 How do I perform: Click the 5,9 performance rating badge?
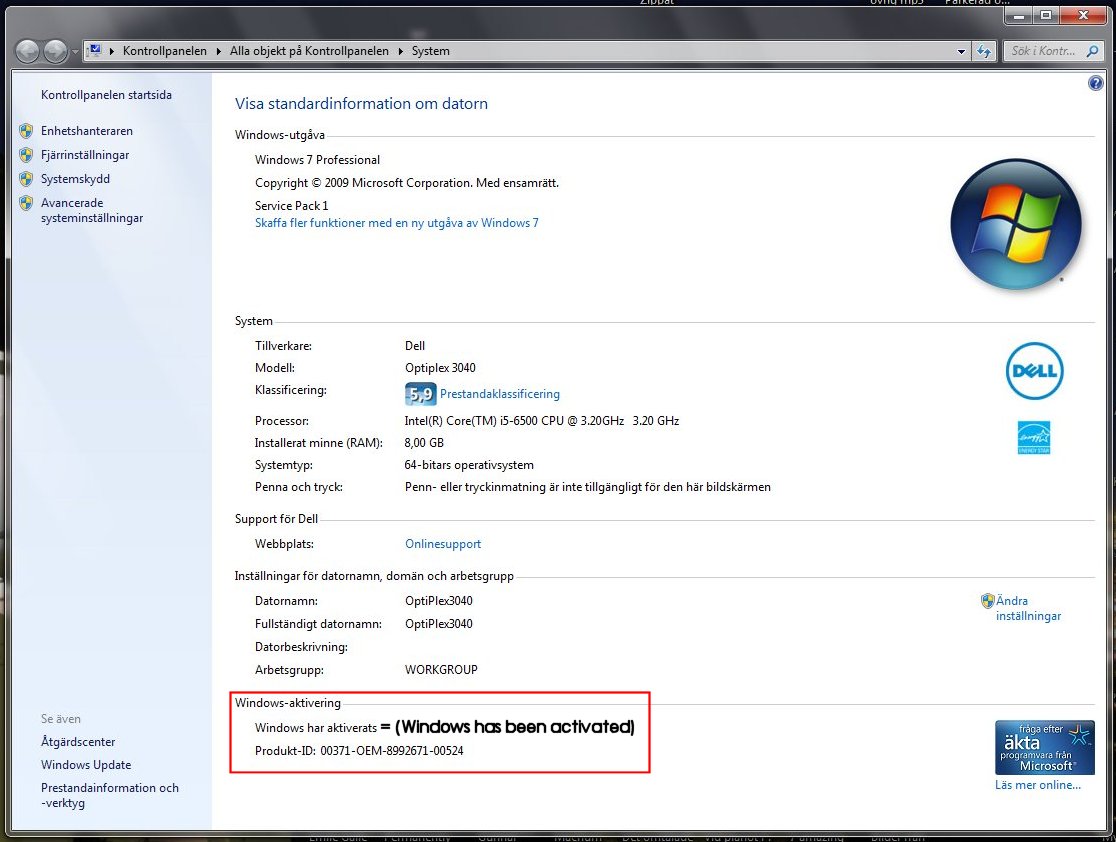pyautogui.click(x=420, y=394)
